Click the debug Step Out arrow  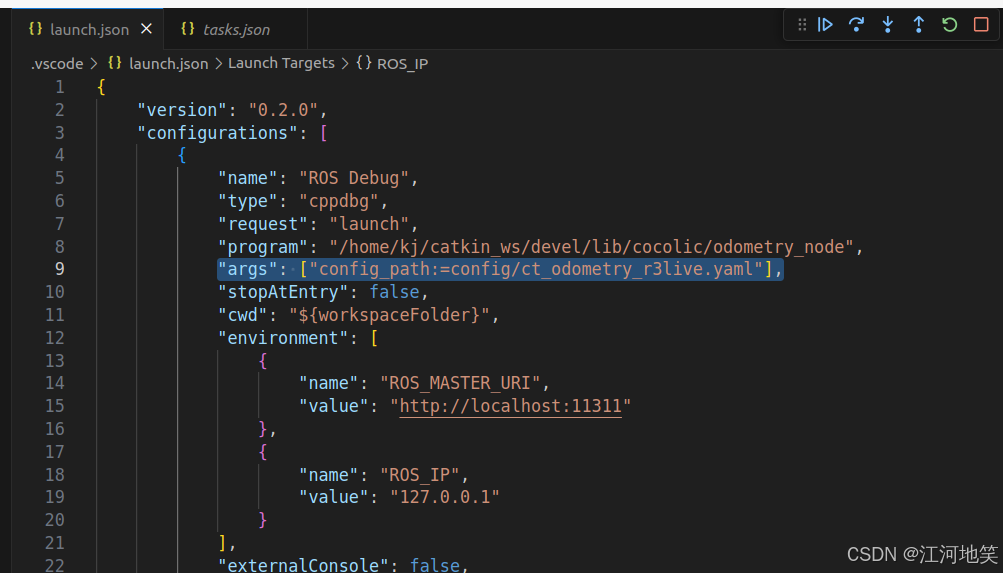pos(919,25)
